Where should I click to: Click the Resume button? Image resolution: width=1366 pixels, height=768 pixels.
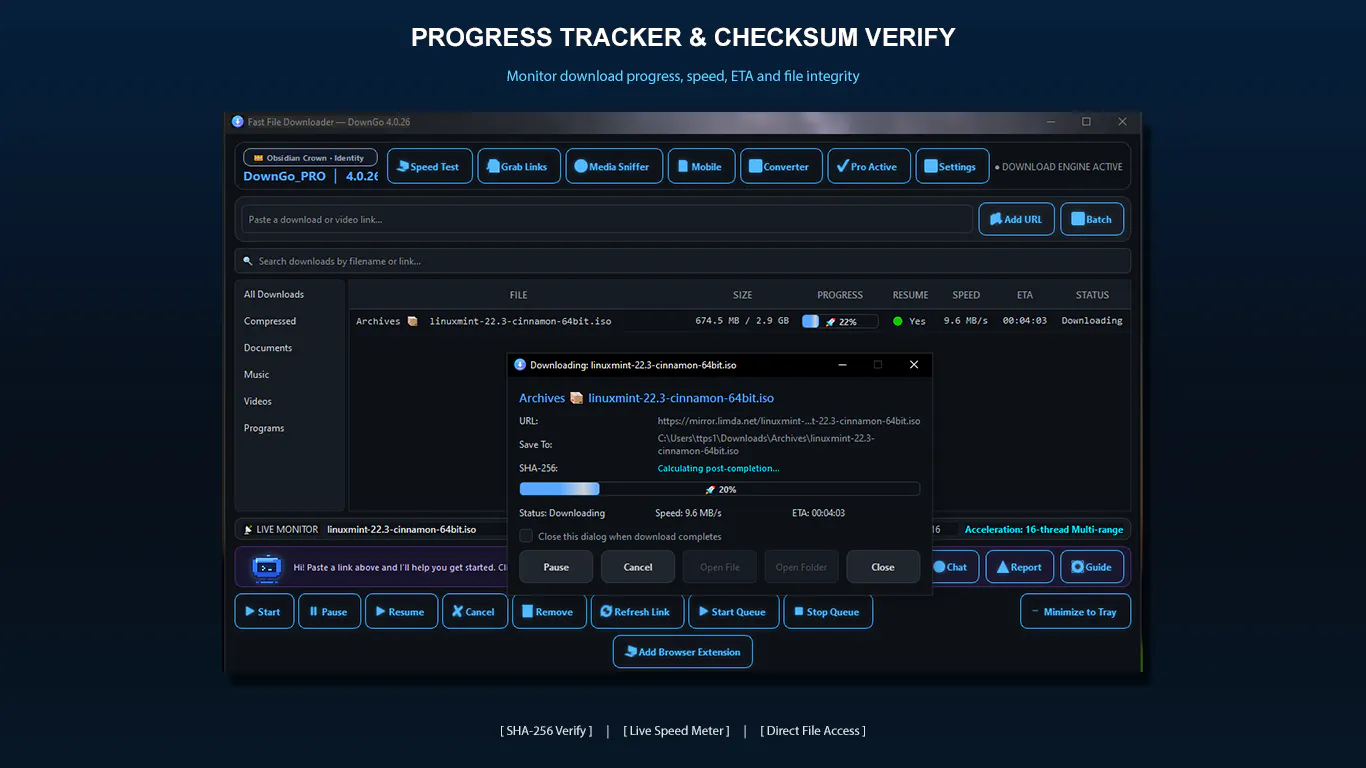401,612
